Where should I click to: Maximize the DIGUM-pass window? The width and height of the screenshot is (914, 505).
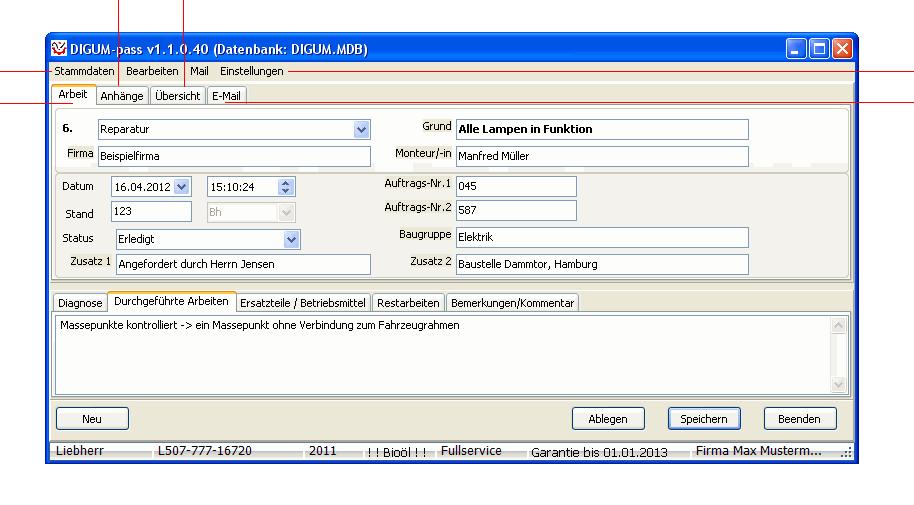click(x=819, y=49)
